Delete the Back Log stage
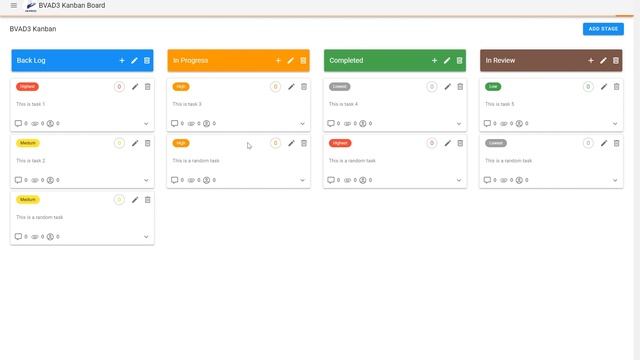This screenshot has width=640, height=360. point(147,60)
